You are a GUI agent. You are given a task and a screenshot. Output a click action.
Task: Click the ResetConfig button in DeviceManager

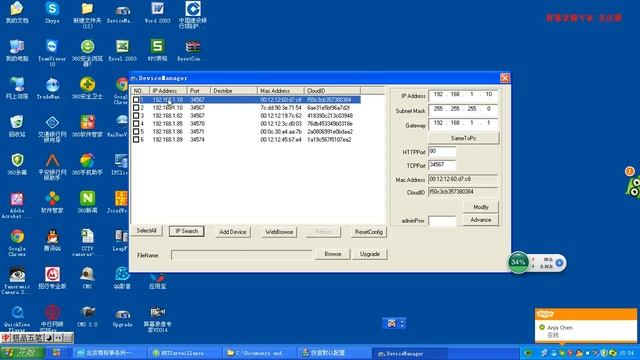(369, 232)
